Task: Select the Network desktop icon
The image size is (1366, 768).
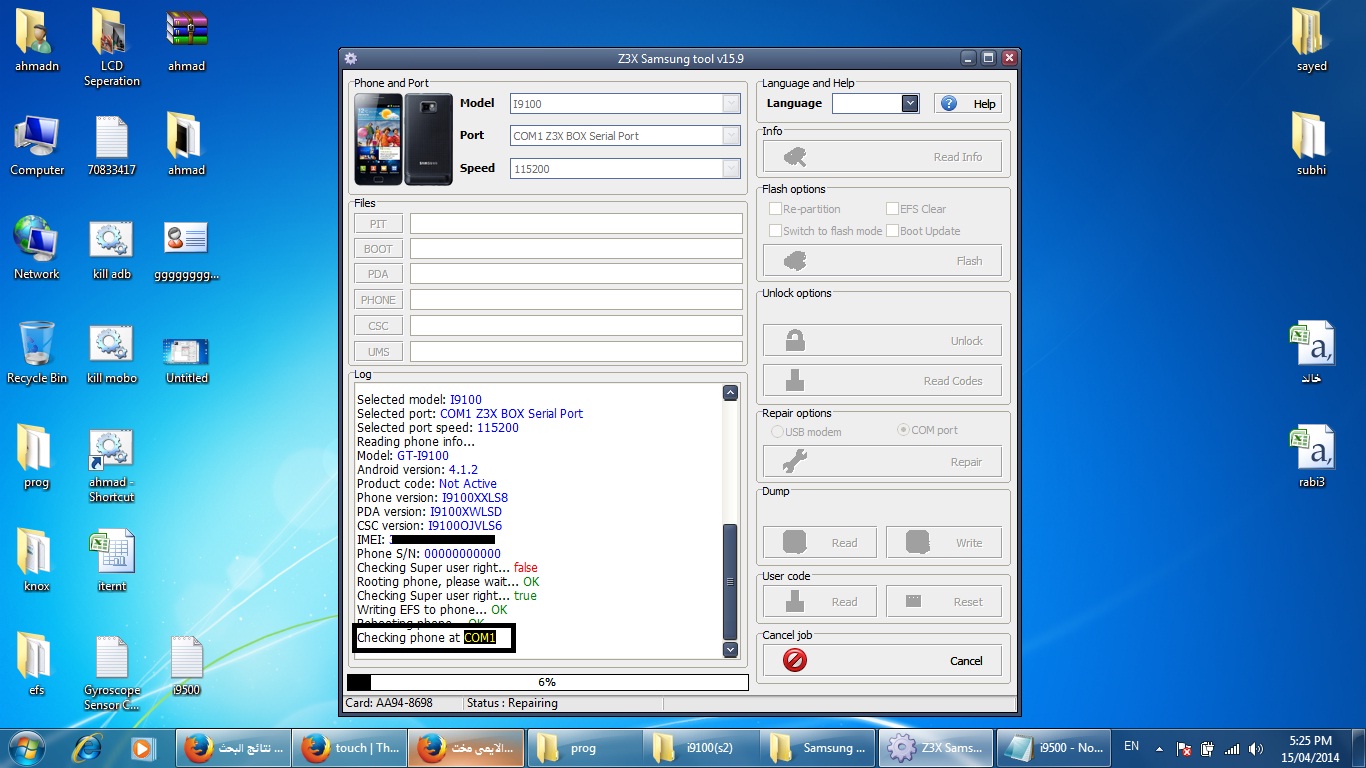Action: pos(37,248)
